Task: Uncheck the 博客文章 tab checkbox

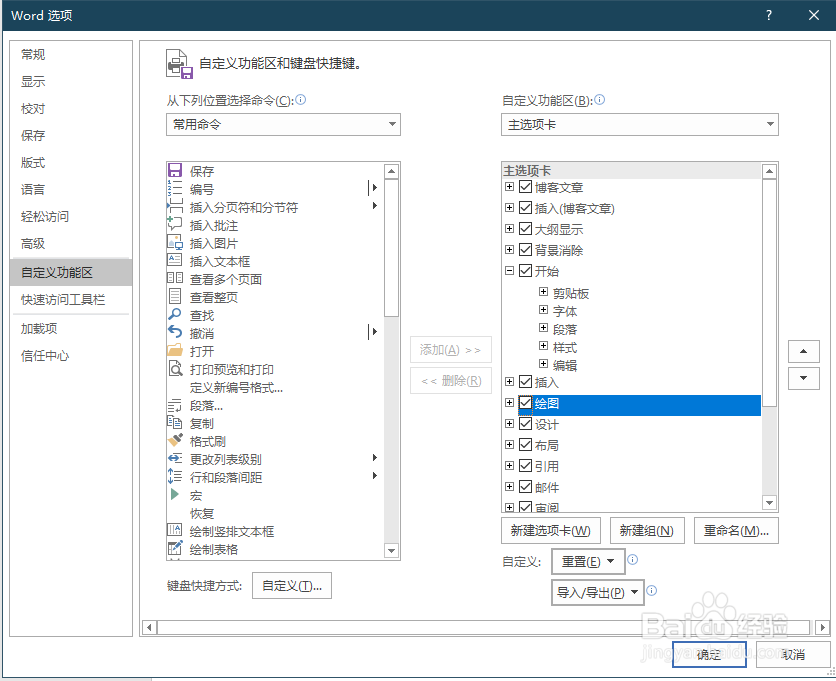Action: coord(526,187)
